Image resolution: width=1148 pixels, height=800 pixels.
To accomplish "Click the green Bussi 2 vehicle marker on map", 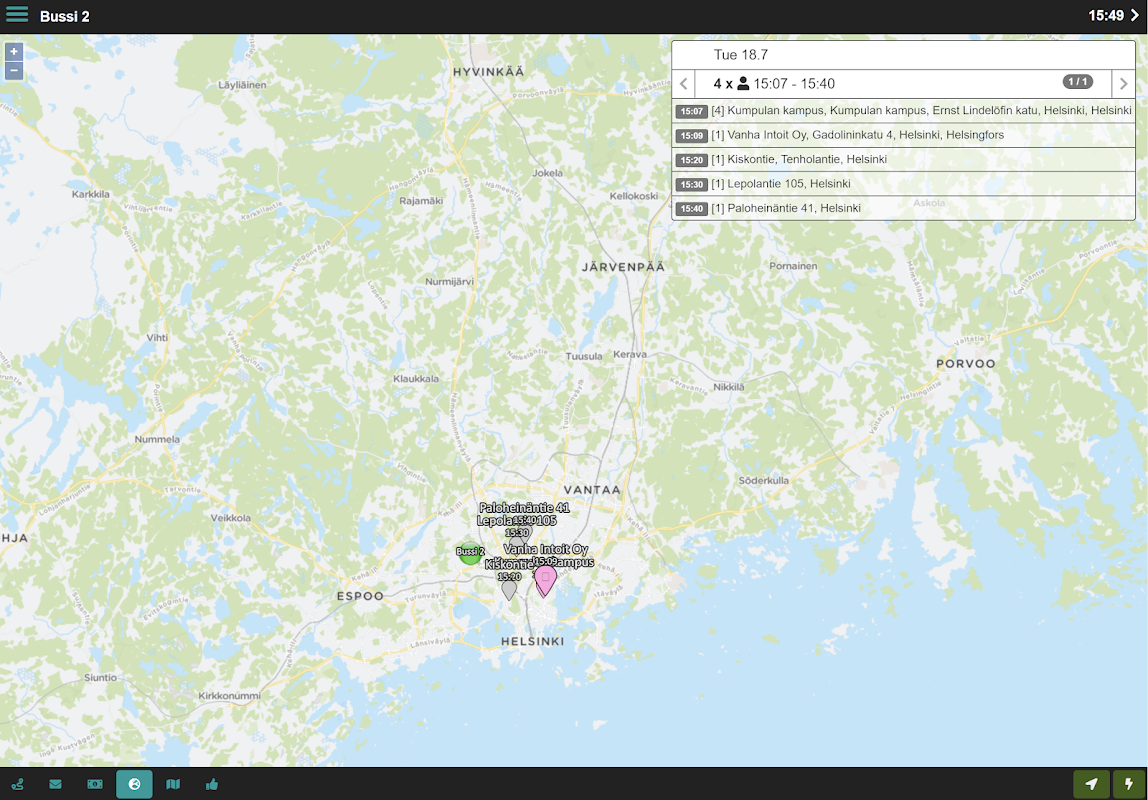I will [x=469, y=553].
